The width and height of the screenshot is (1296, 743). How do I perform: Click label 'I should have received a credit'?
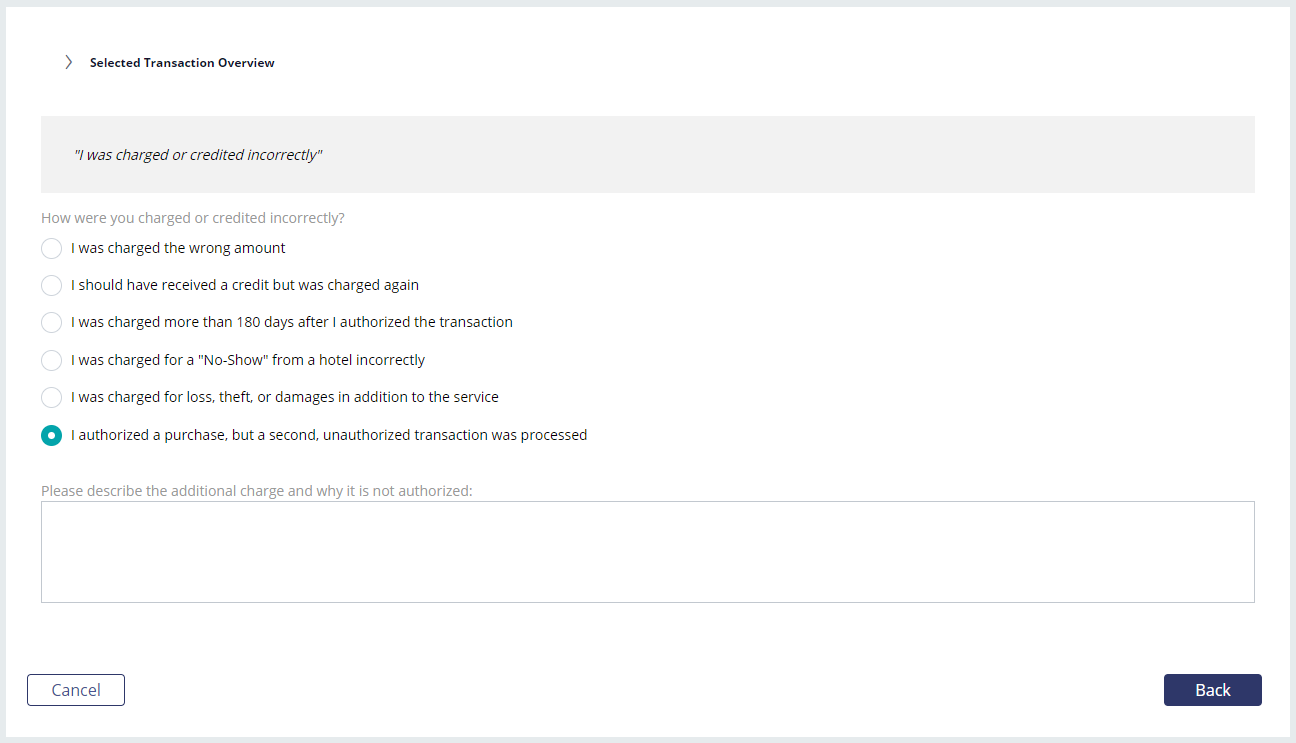pyautogui.click(x=245, y=285)
